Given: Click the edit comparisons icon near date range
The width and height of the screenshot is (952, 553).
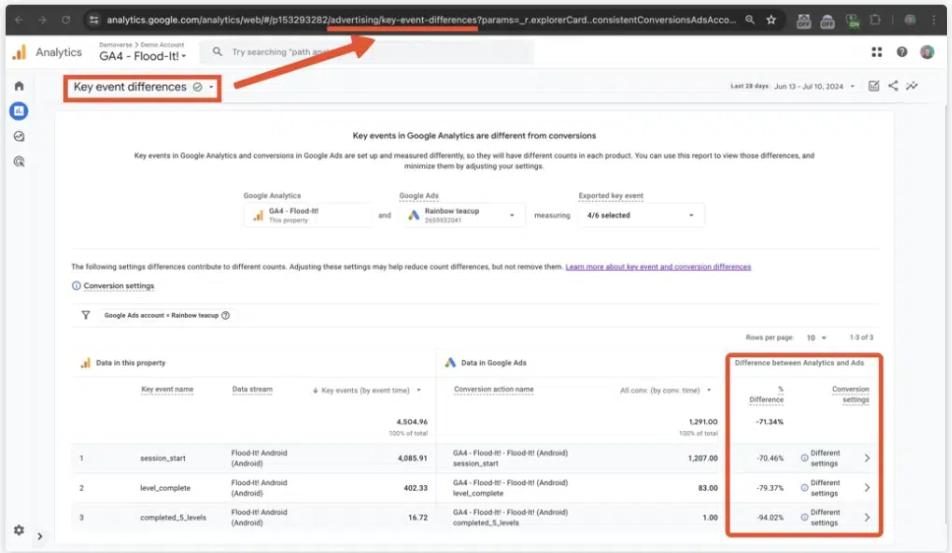Looking at the screenshot, I should point(874,86).
